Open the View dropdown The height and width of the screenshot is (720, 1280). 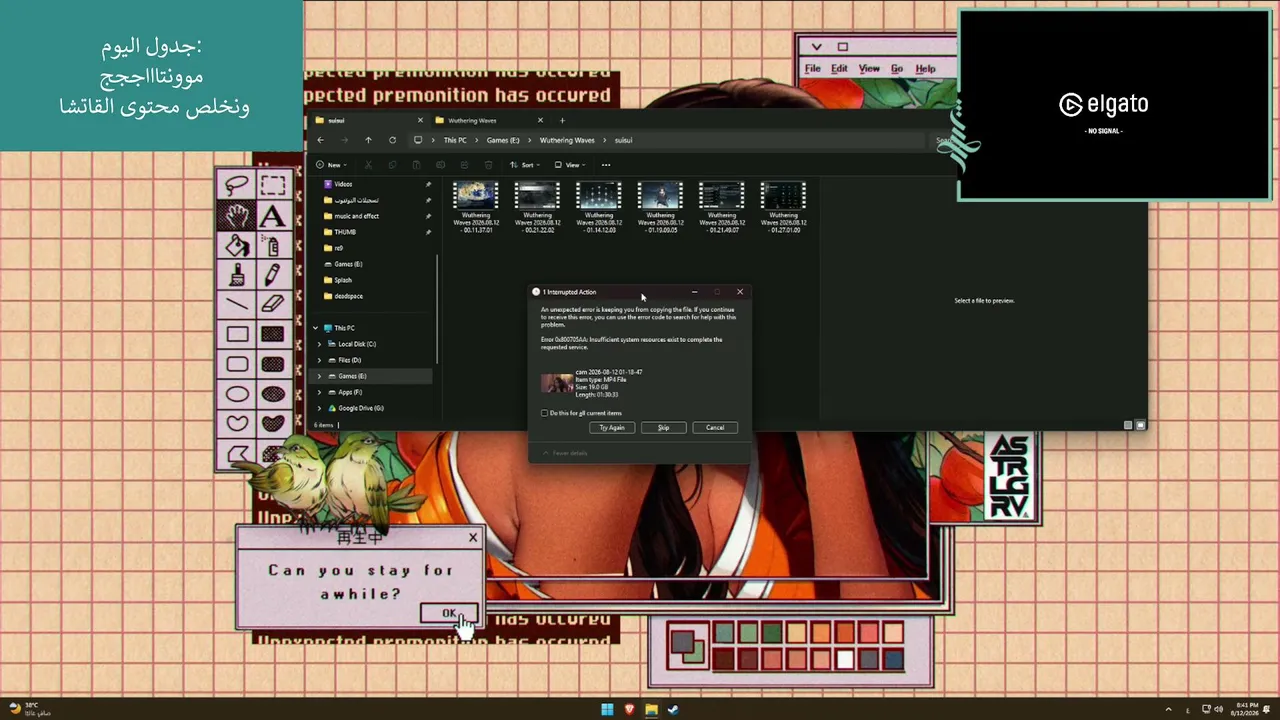point(569,165)
